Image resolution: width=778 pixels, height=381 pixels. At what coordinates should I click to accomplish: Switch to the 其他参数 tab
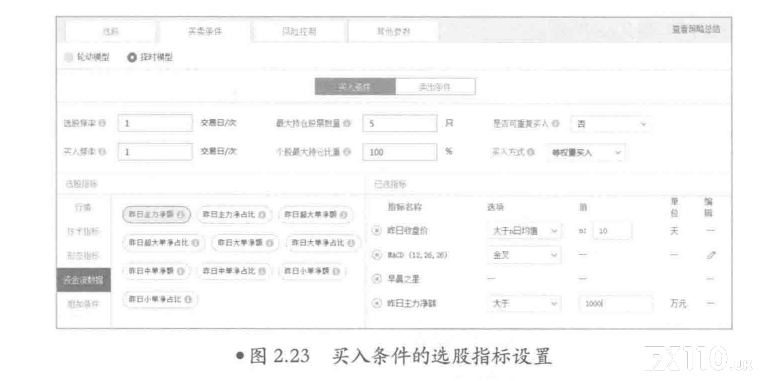tap(393, 32)
